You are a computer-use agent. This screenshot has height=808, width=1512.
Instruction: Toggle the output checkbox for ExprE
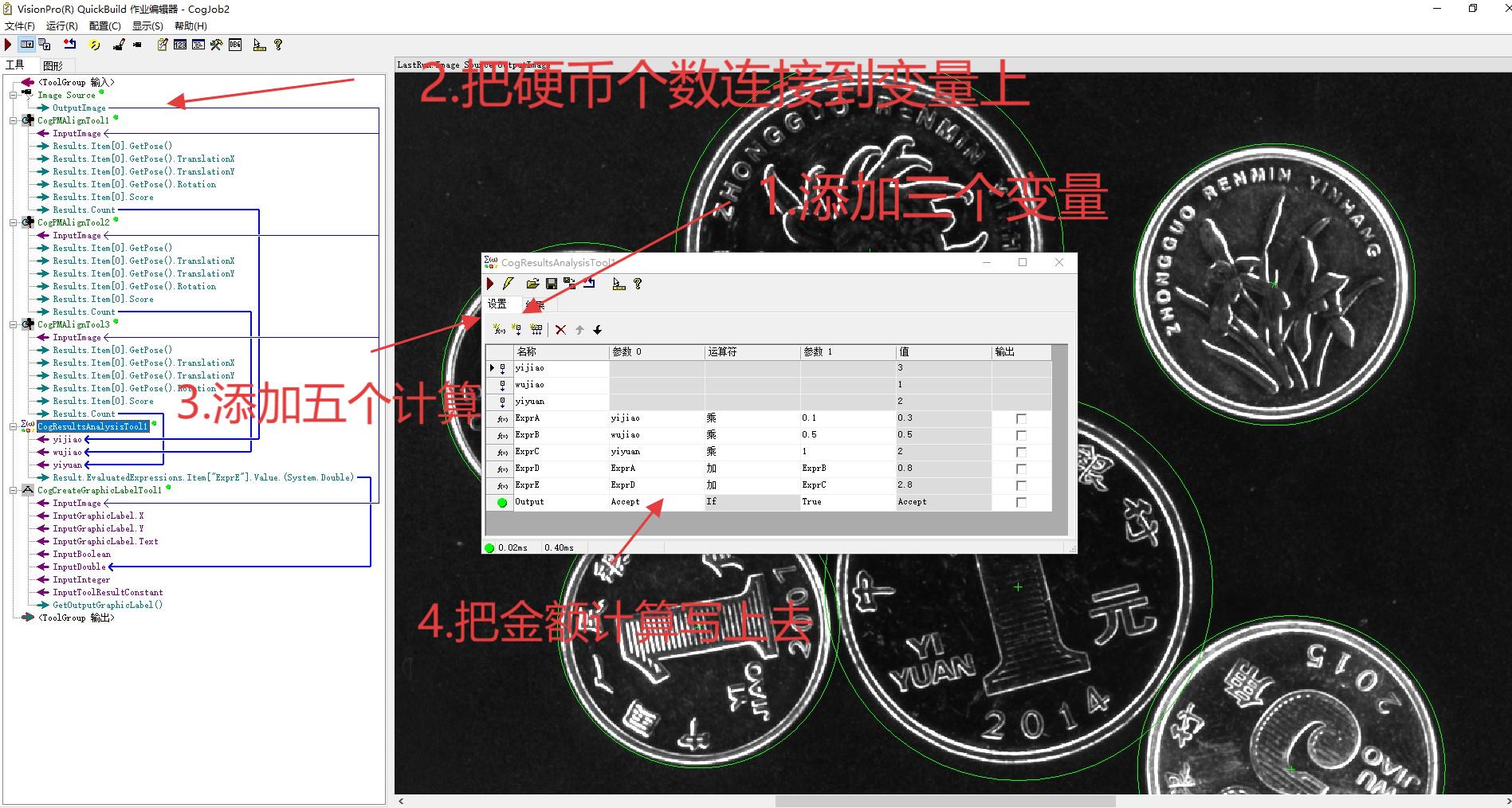(x=1021, y=485)
